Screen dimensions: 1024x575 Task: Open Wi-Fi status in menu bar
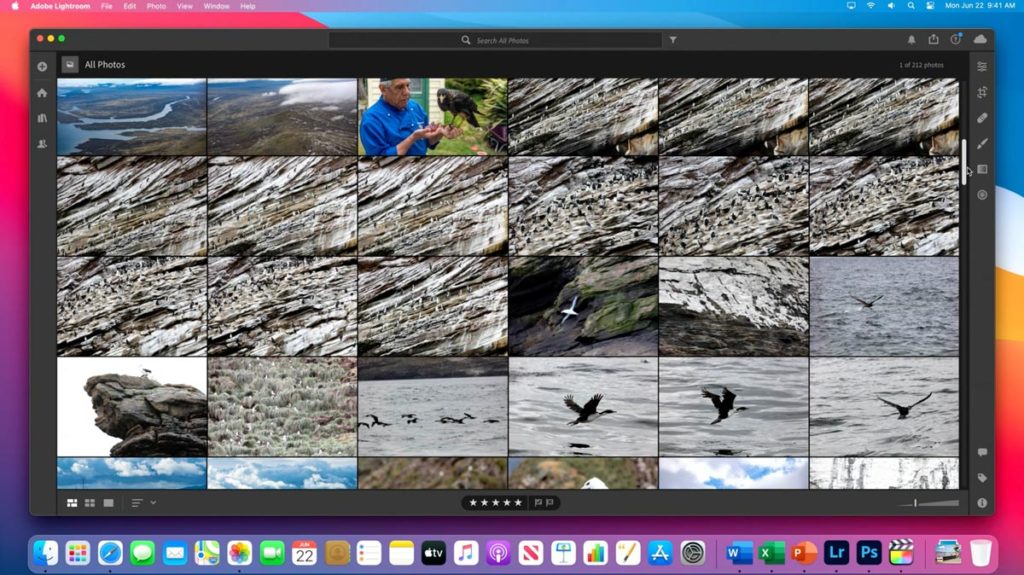pos(871,6)
